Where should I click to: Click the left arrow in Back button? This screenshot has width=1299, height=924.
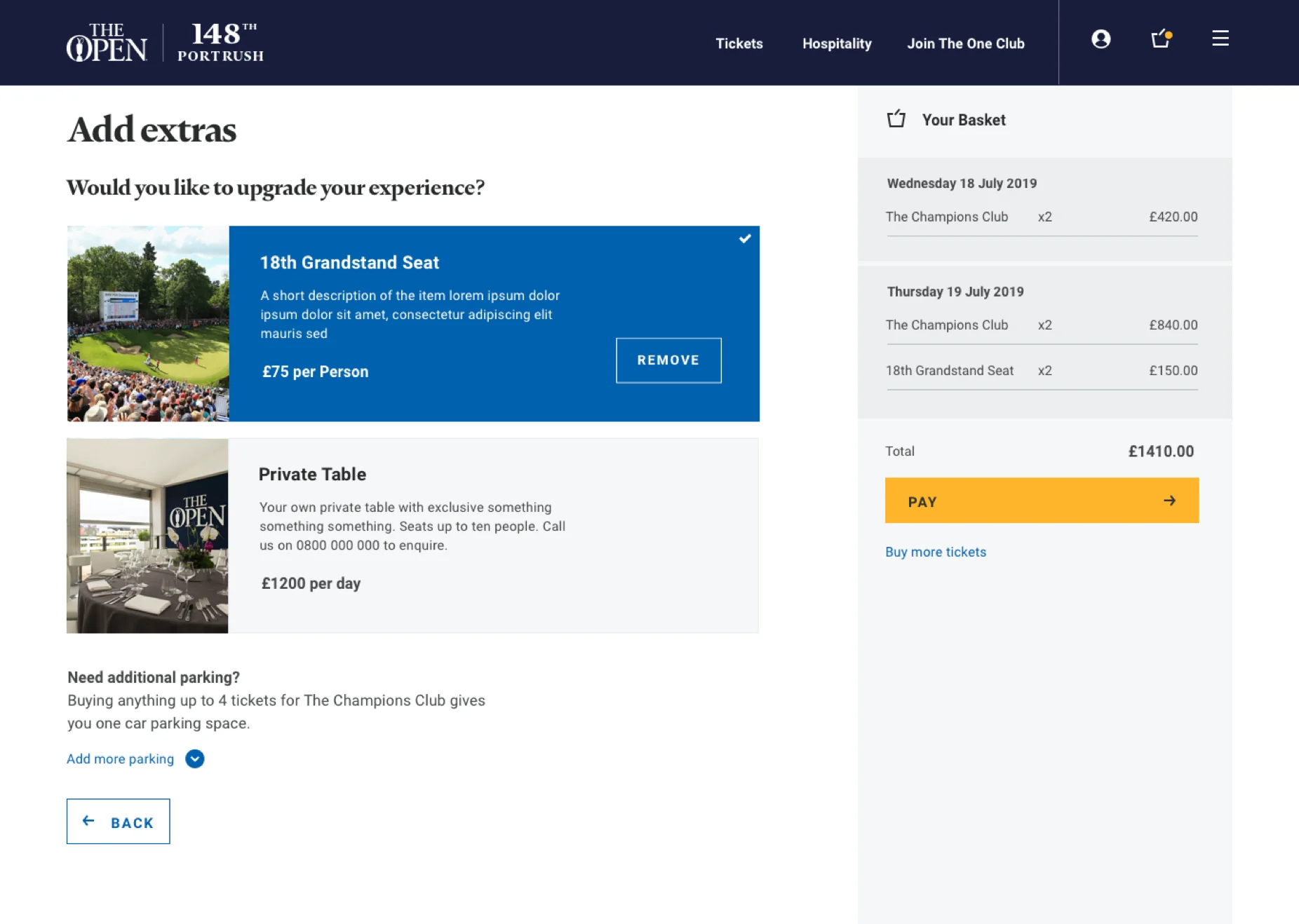coord(88,821)
